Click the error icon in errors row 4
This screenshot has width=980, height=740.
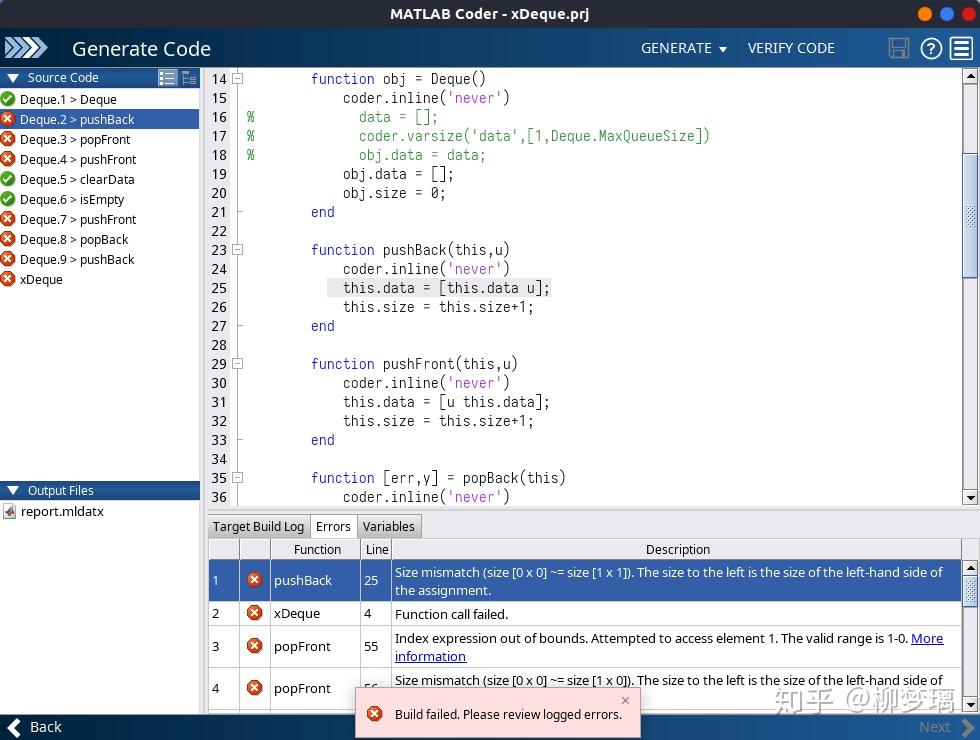pos(254,688)
